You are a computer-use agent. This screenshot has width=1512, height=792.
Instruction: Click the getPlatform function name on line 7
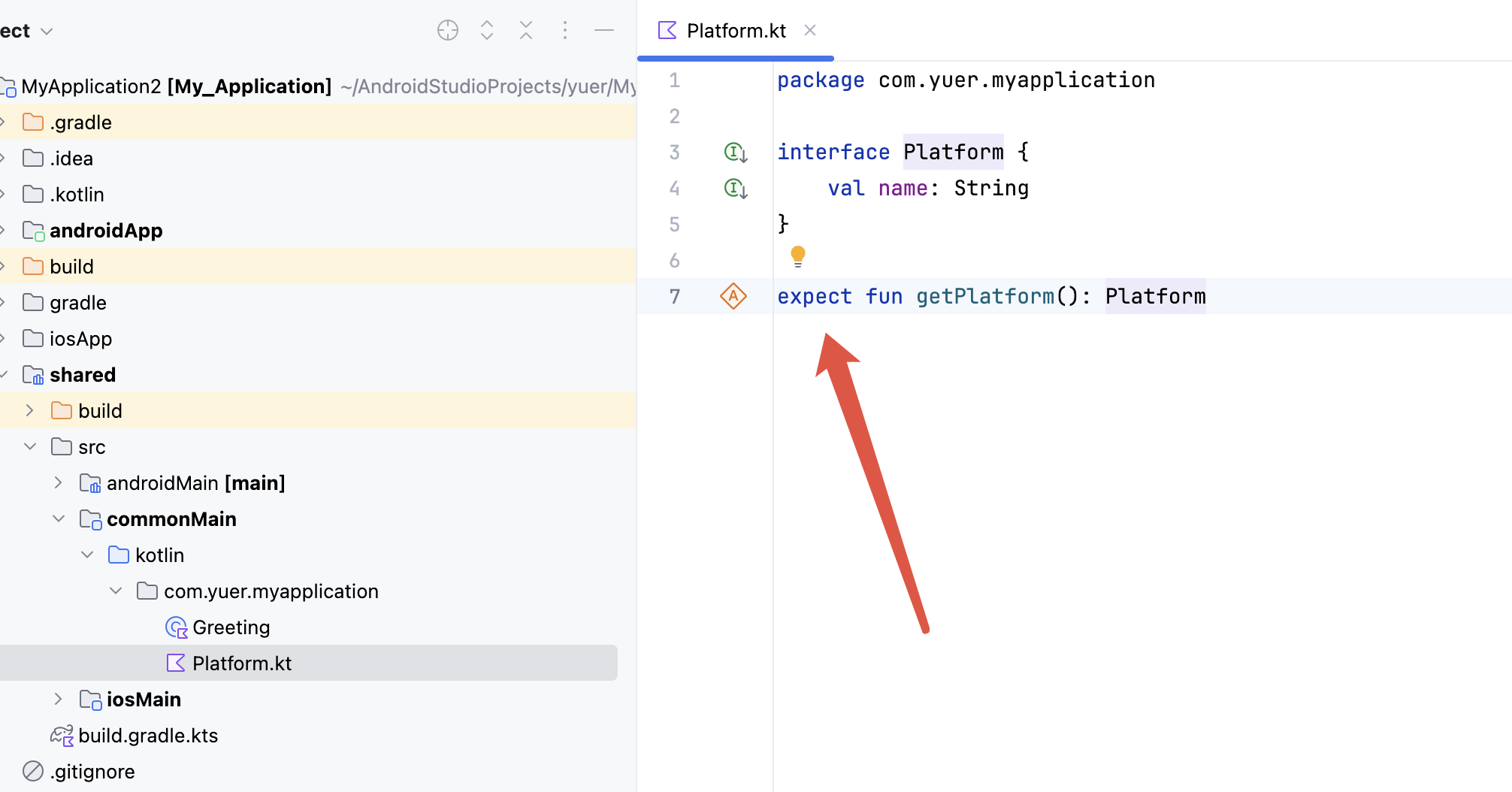point(985,296)
